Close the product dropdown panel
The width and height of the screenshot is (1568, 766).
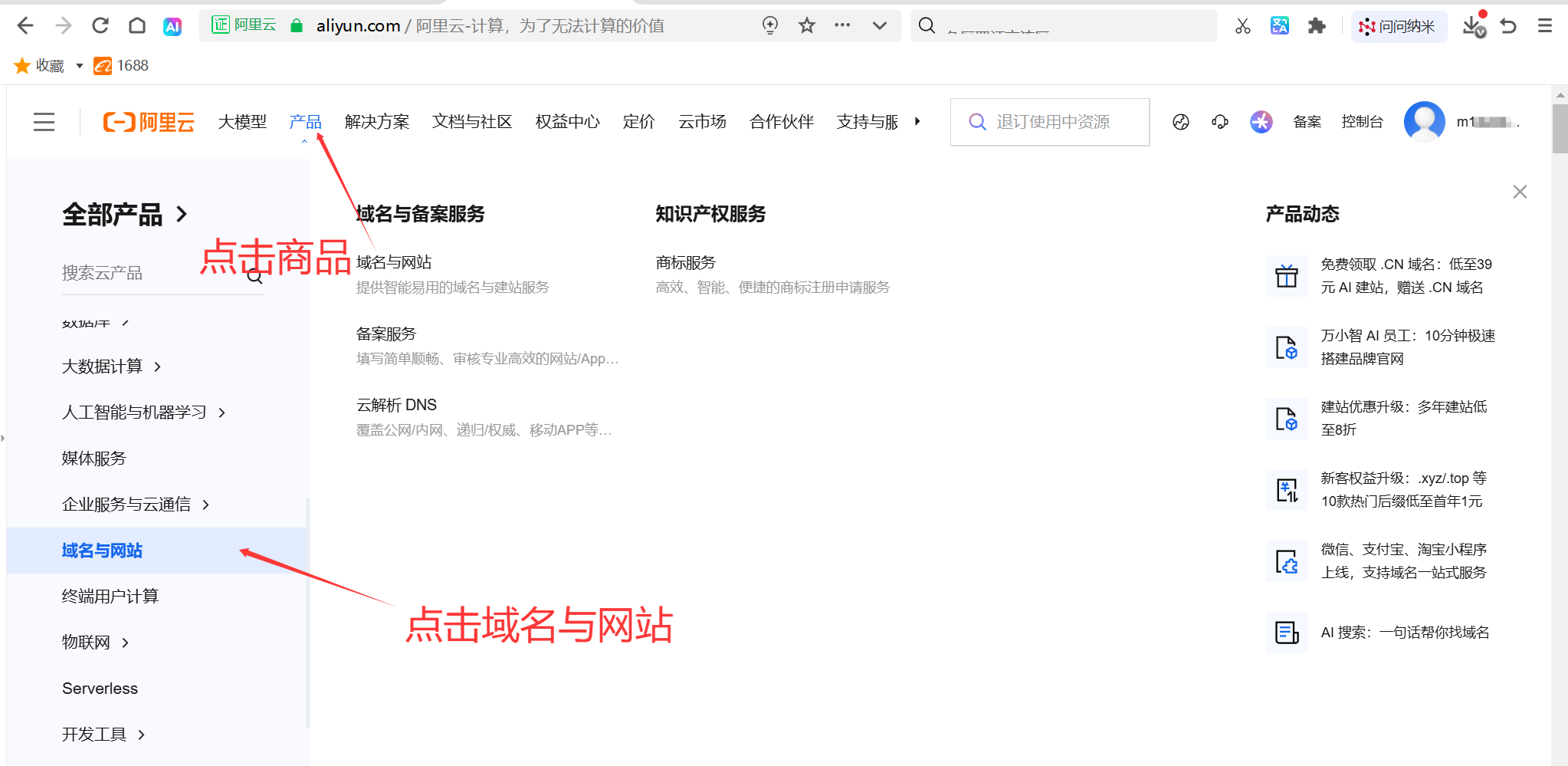click(1520, 192)
